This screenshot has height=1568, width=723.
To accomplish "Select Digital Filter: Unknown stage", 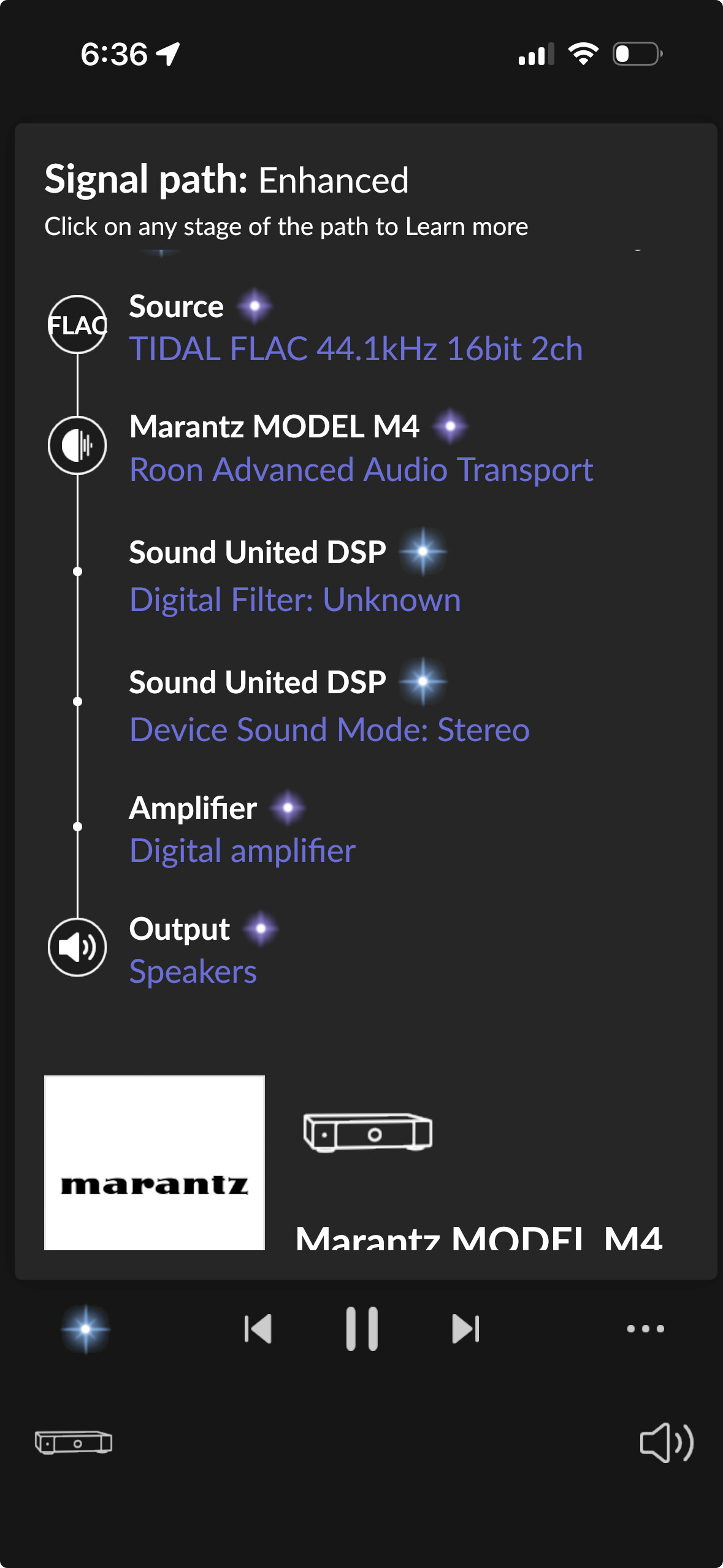I will coord(295,599).
